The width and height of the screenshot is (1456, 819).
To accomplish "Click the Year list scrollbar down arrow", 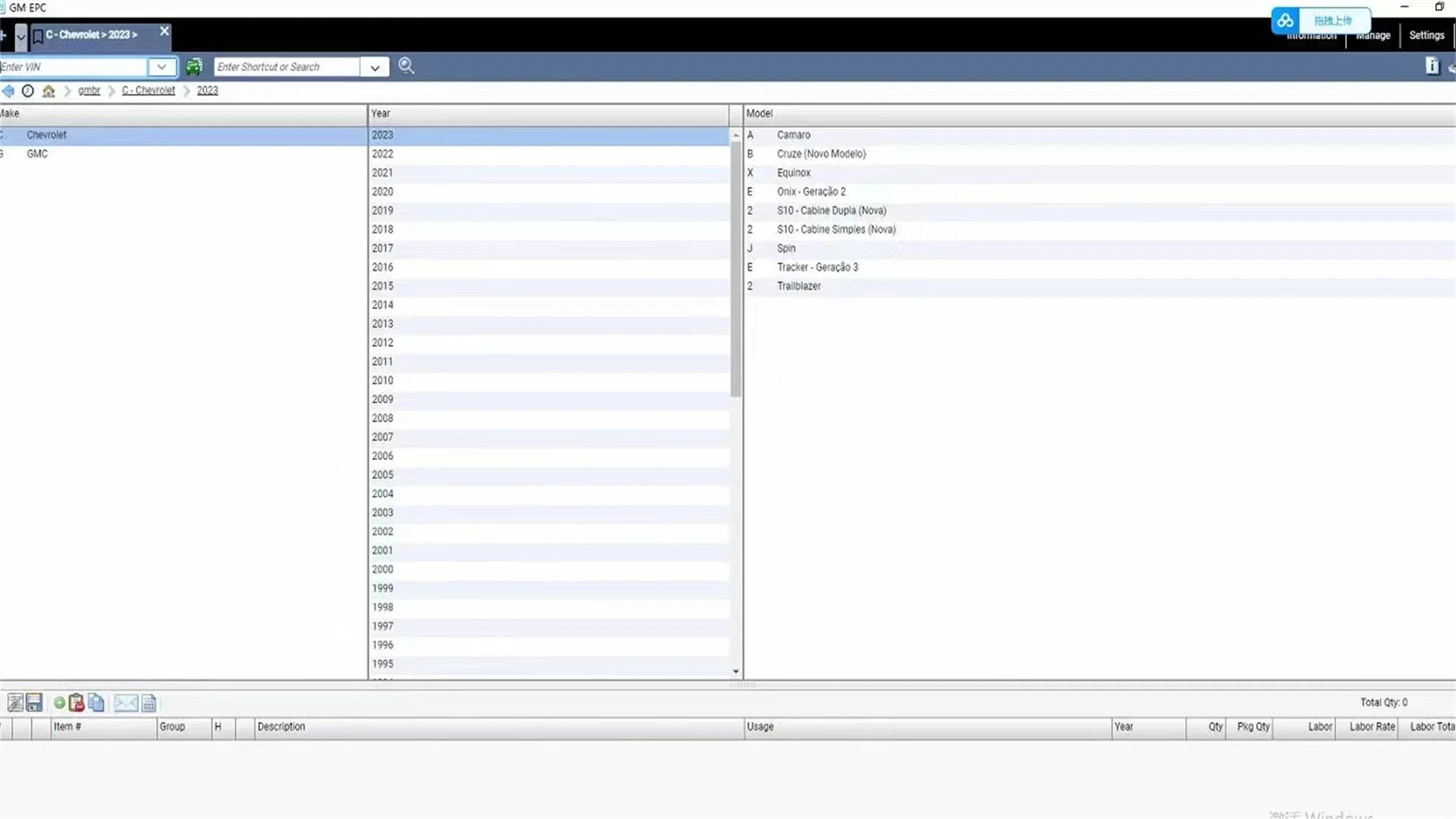I will coord(736,671).
